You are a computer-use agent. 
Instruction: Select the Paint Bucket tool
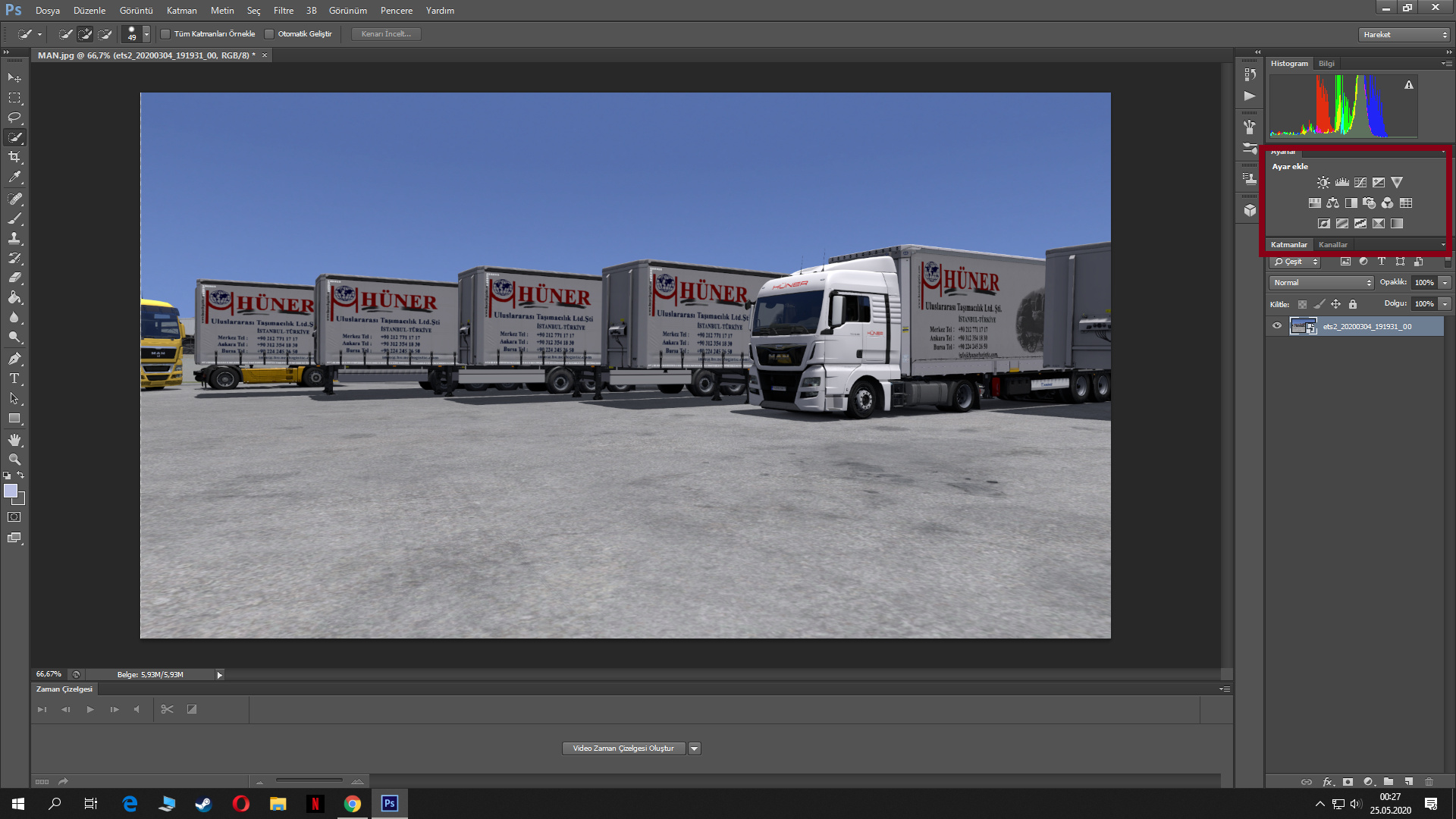tap(14, 297)
